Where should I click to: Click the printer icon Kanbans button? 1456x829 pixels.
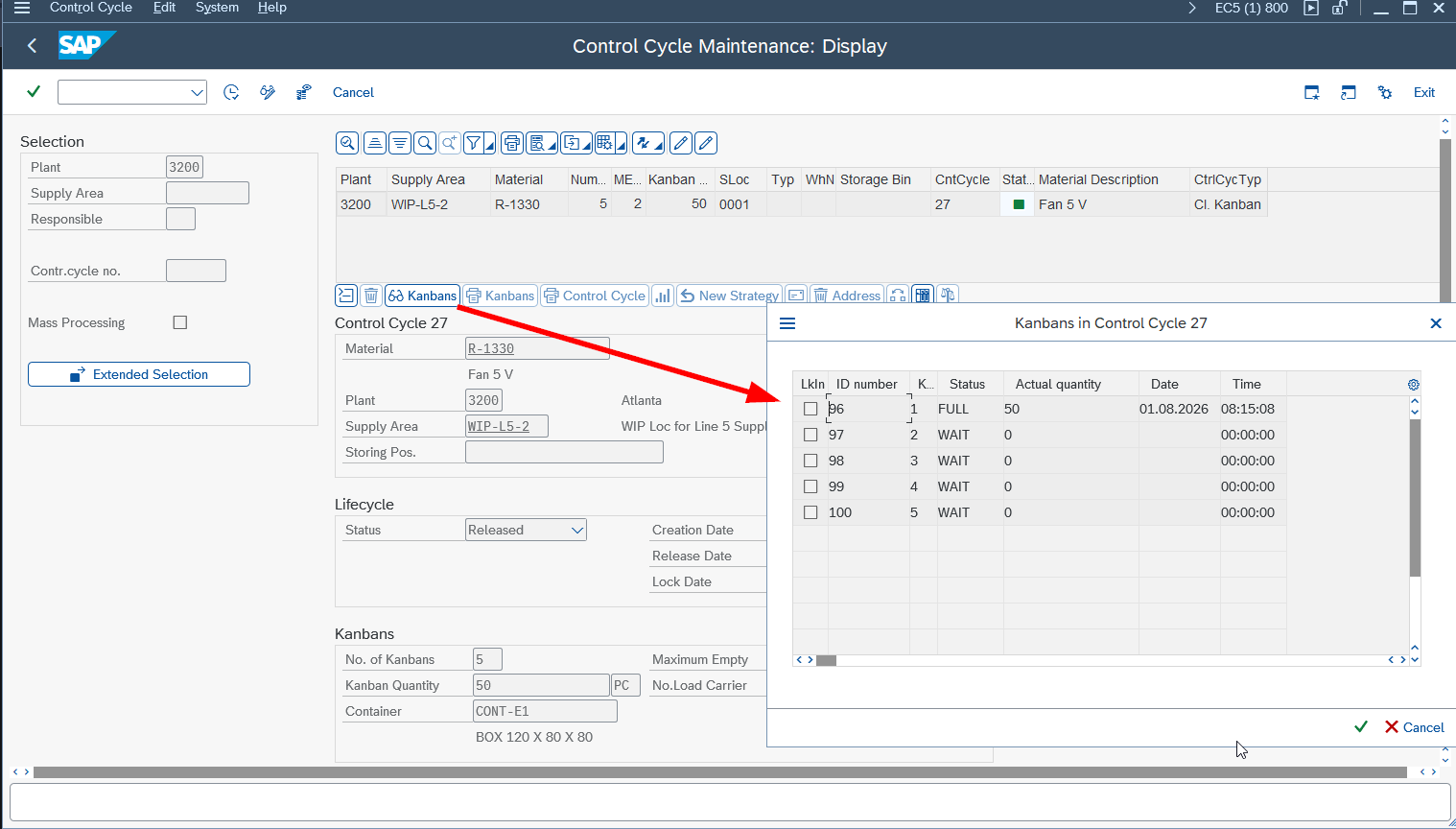(500, 296)
